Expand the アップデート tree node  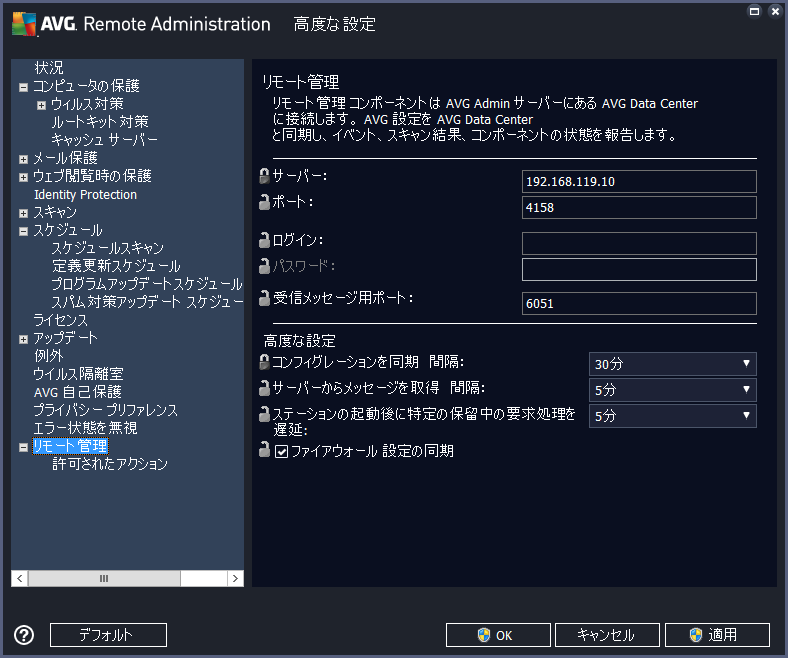pyautogui.click(x=23, y=340)
